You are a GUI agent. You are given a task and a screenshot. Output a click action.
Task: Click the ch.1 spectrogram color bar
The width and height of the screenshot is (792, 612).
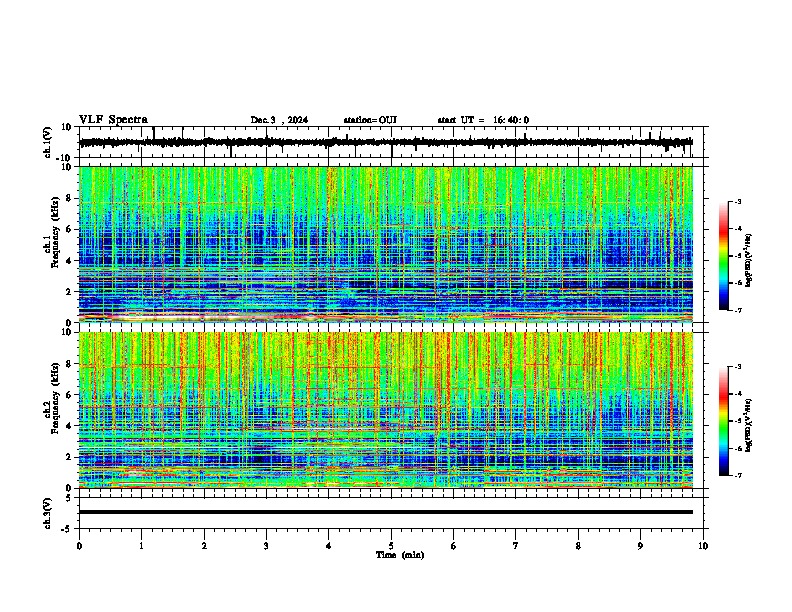click(724, 256)
